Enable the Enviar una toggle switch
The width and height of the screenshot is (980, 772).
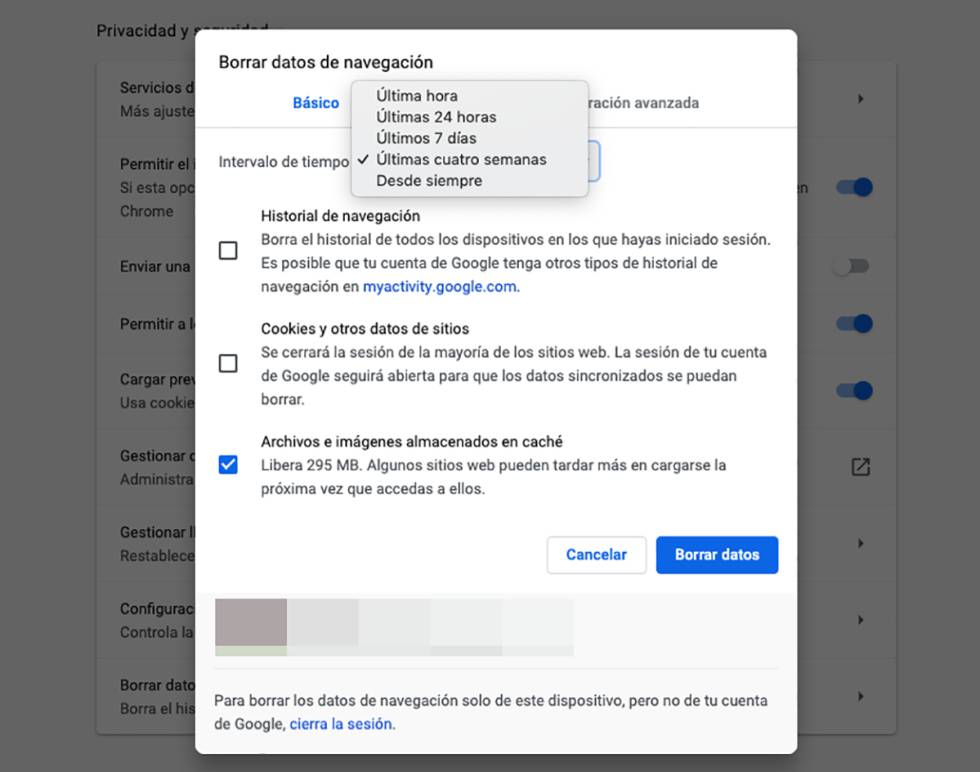(852, 266)
